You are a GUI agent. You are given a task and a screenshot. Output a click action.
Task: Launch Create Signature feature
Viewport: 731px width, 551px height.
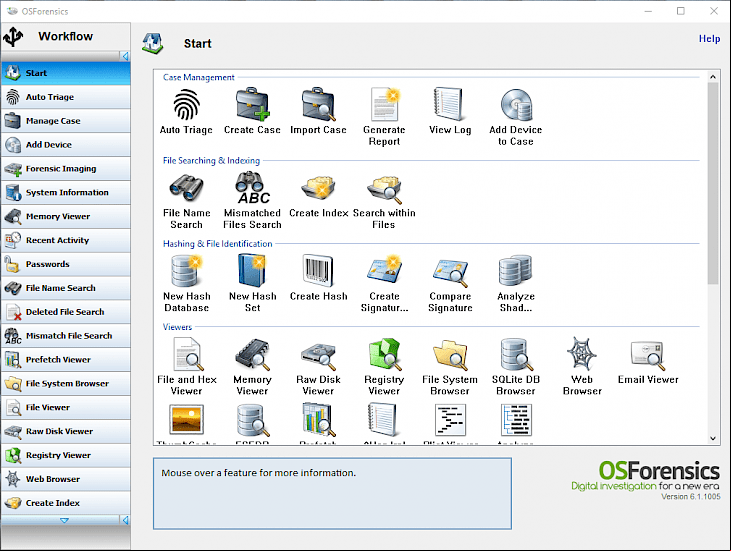(x=384, y=283)
